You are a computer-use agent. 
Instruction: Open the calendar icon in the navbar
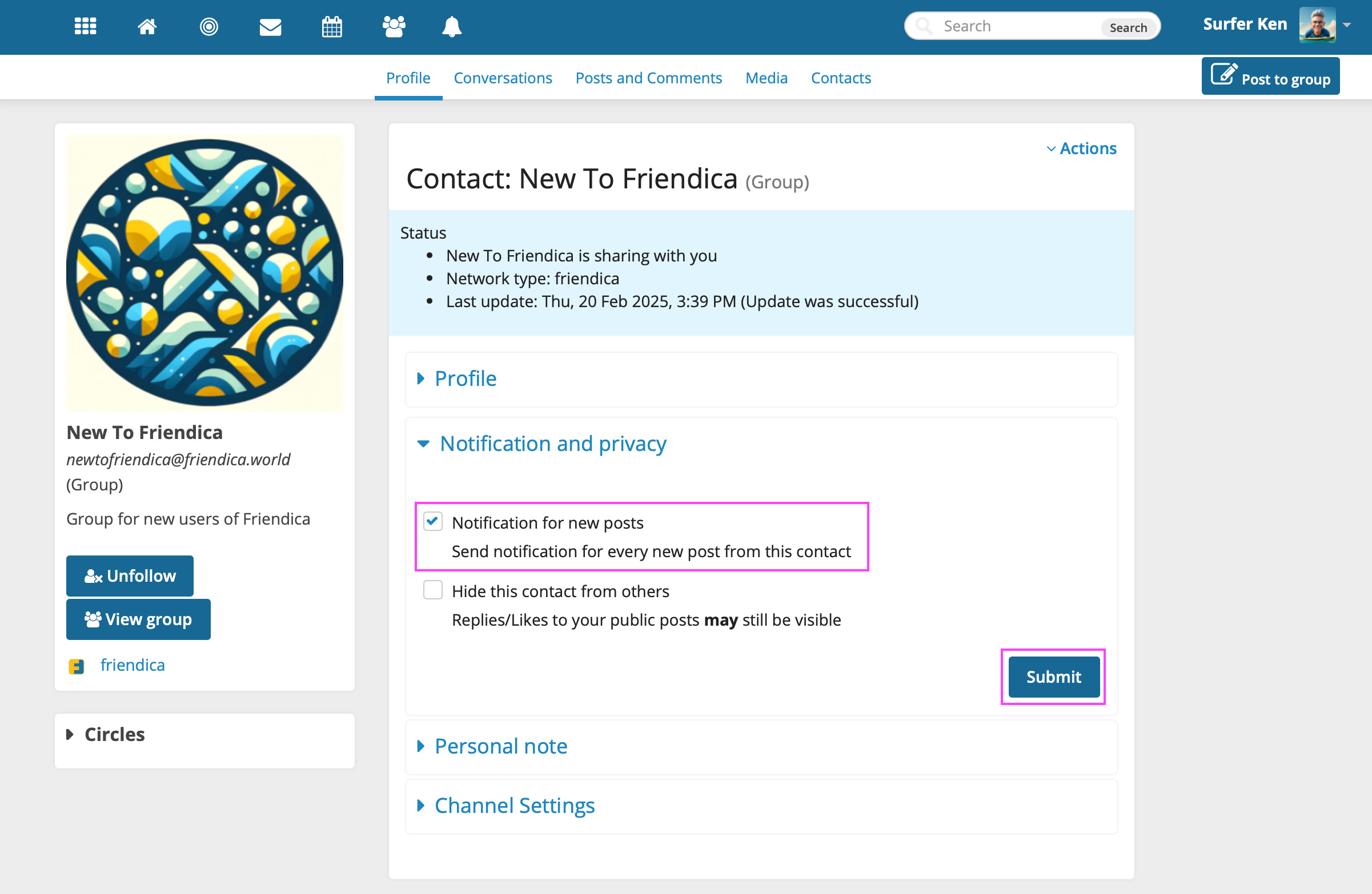tap(332, 26)
